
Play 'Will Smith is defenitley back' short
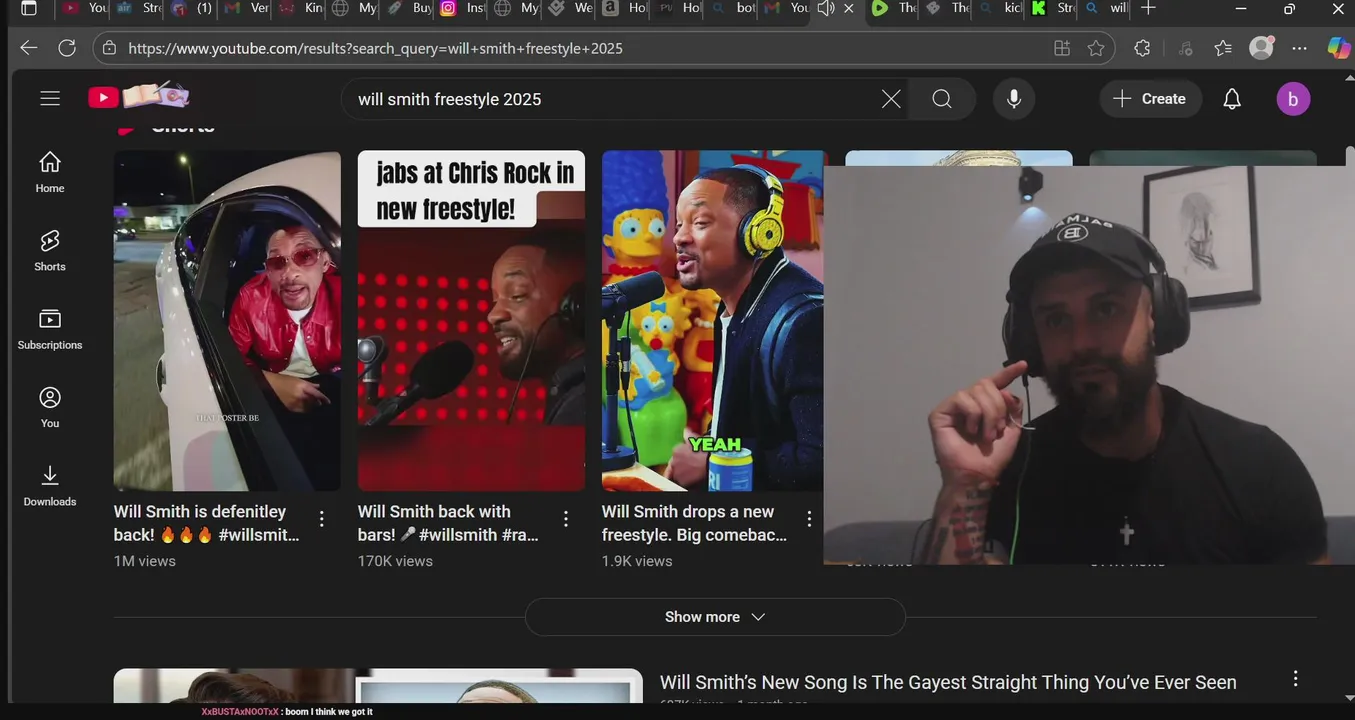227,321
